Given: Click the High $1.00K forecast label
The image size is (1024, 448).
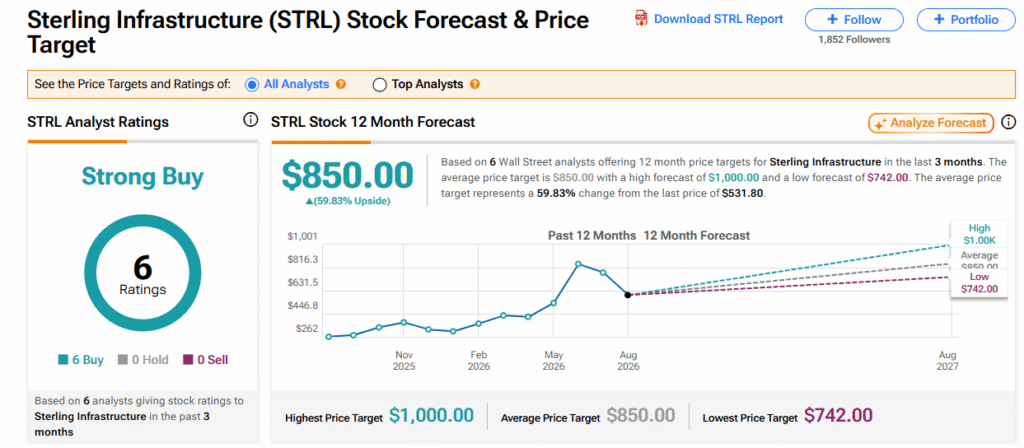Looking at the screenshot, I should point(980,234).
